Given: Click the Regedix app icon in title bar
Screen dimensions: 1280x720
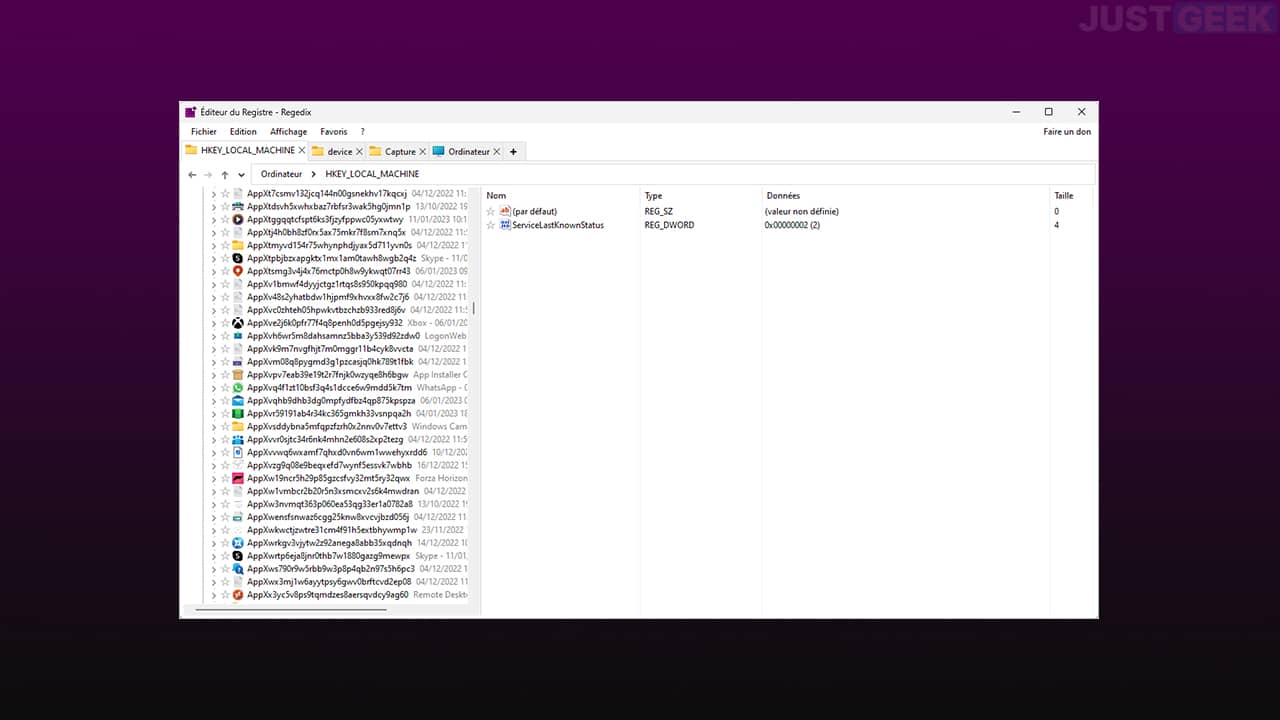Looking at the screenshot, I should pos(190,112).
